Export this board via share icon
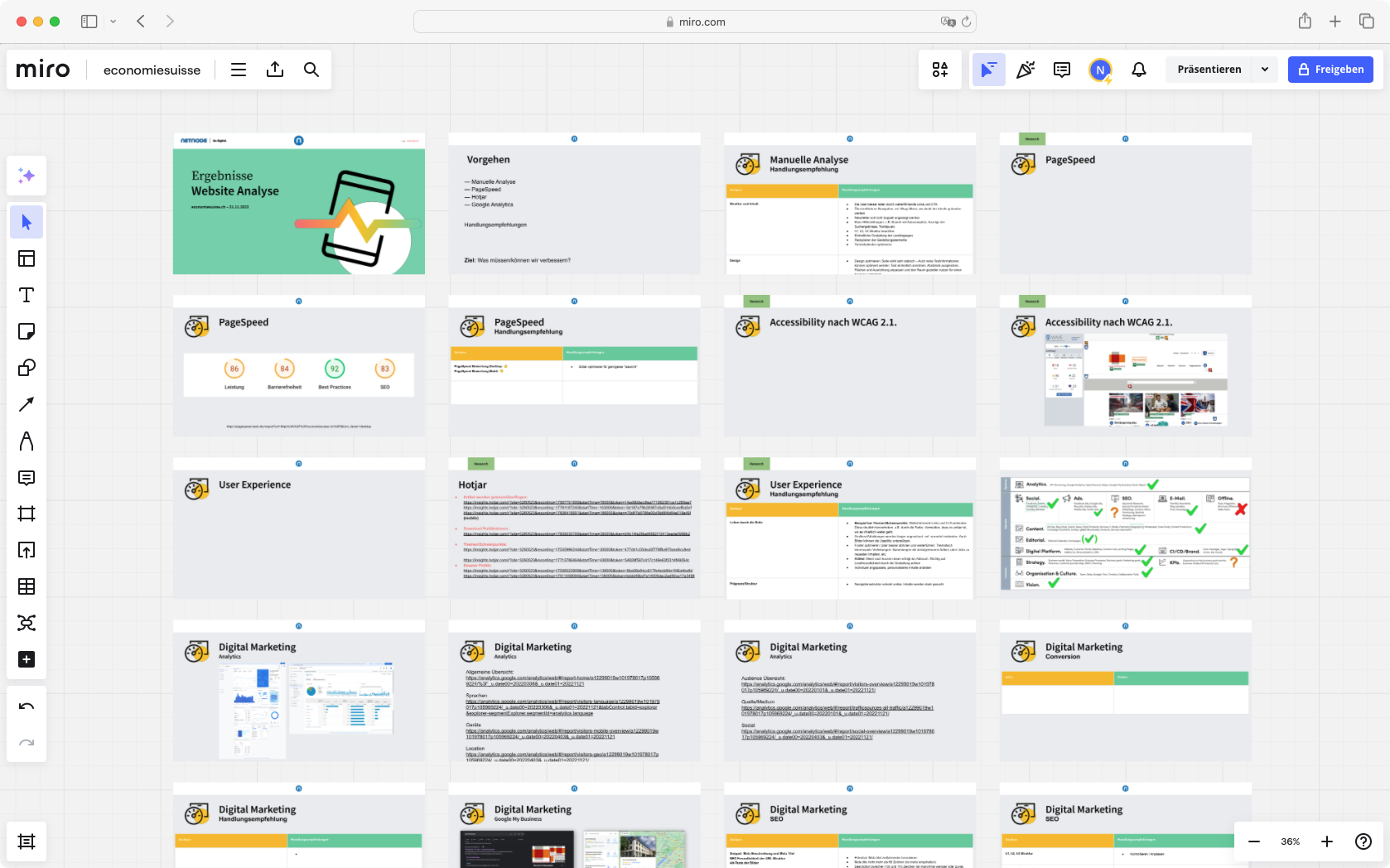Viewport: 1390px width, 868px height. pyautogui.click(x=275, y=70)
